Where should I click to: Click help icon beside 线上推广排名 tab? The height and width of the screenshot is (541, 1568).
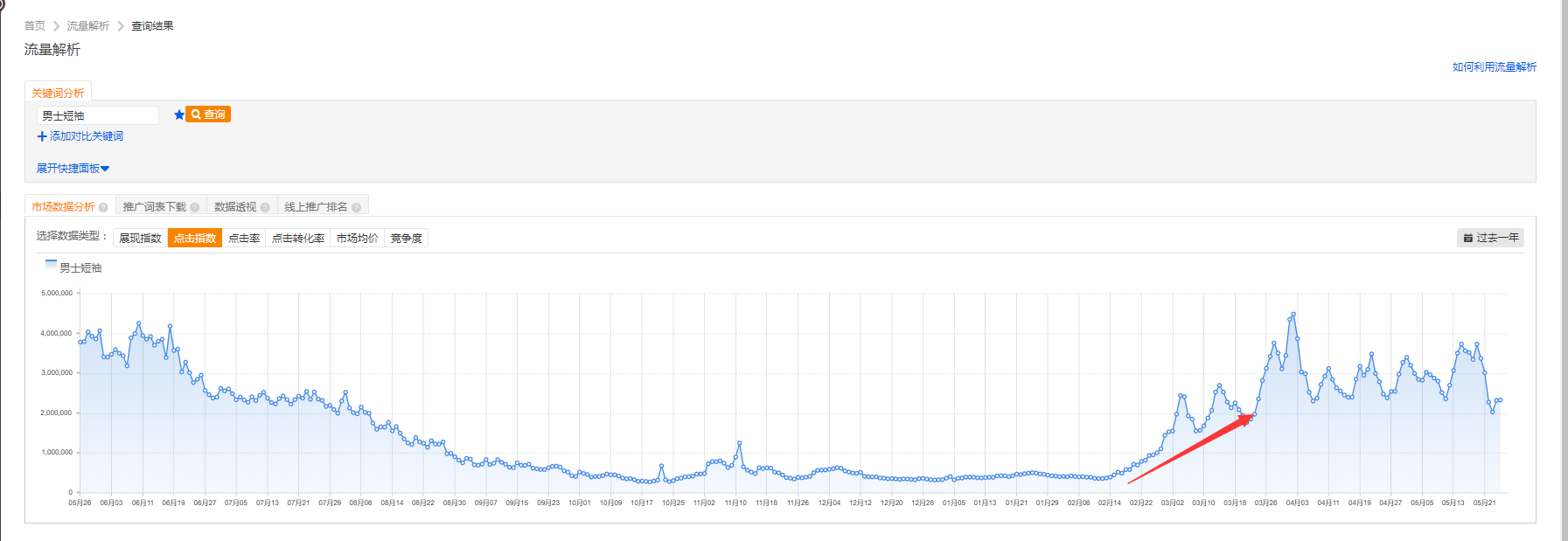point(356,207)
